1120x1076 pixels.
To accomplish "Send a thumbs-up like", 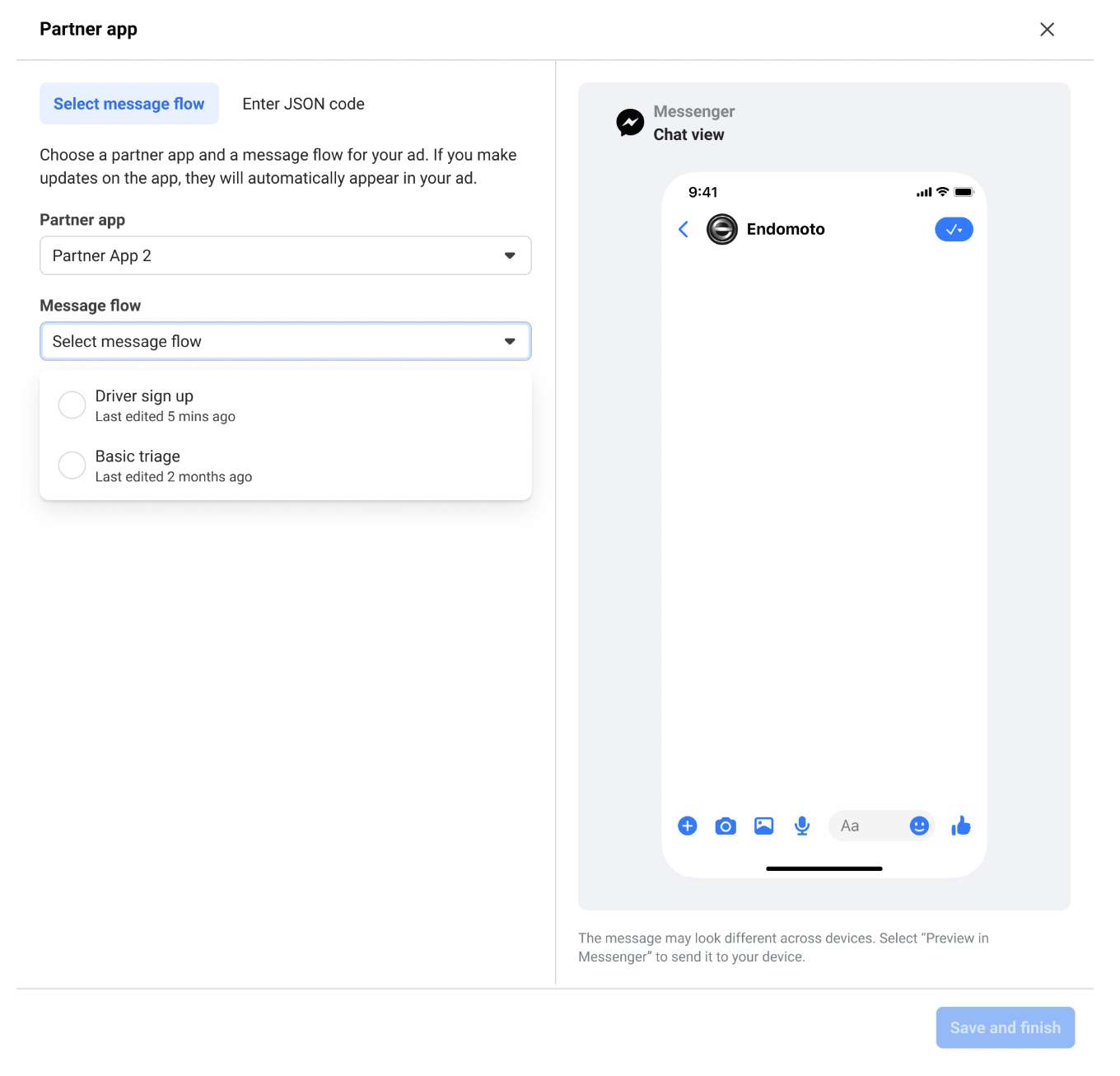I will pos(961,826).
